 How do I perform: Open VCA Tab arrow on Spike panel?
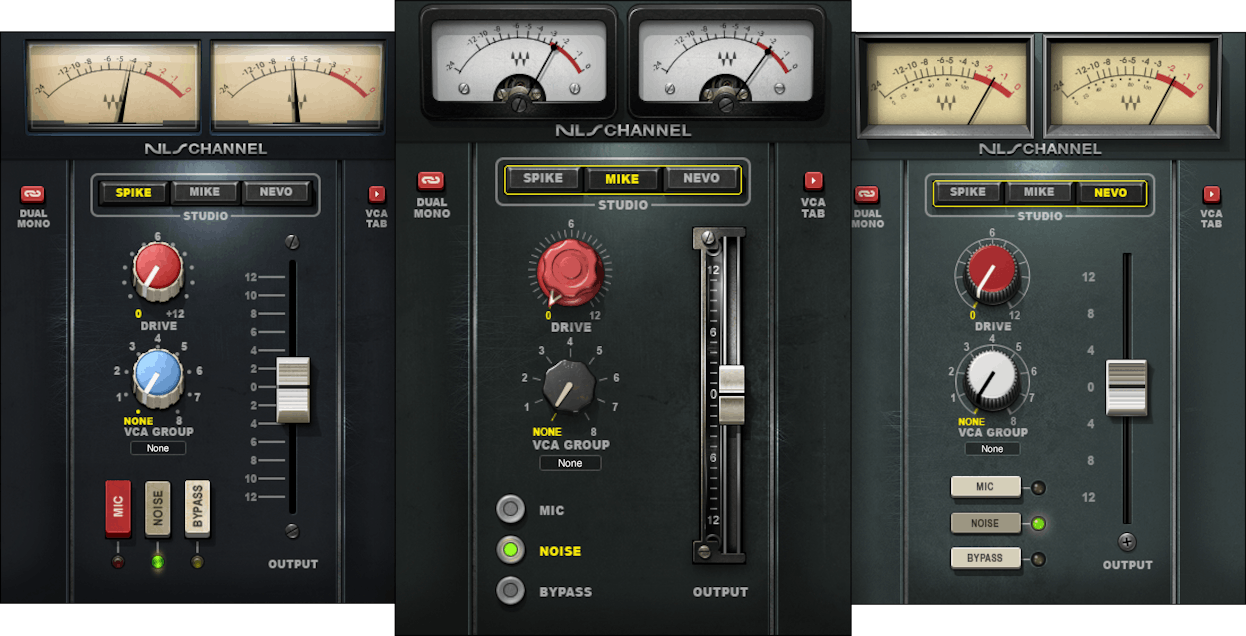(377, 194)
